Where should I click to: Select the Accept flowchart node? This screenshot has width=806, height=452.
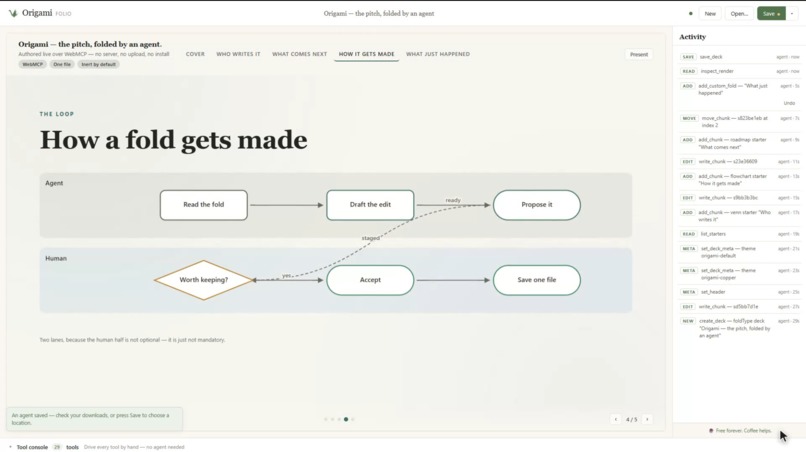tap(370, 280)
